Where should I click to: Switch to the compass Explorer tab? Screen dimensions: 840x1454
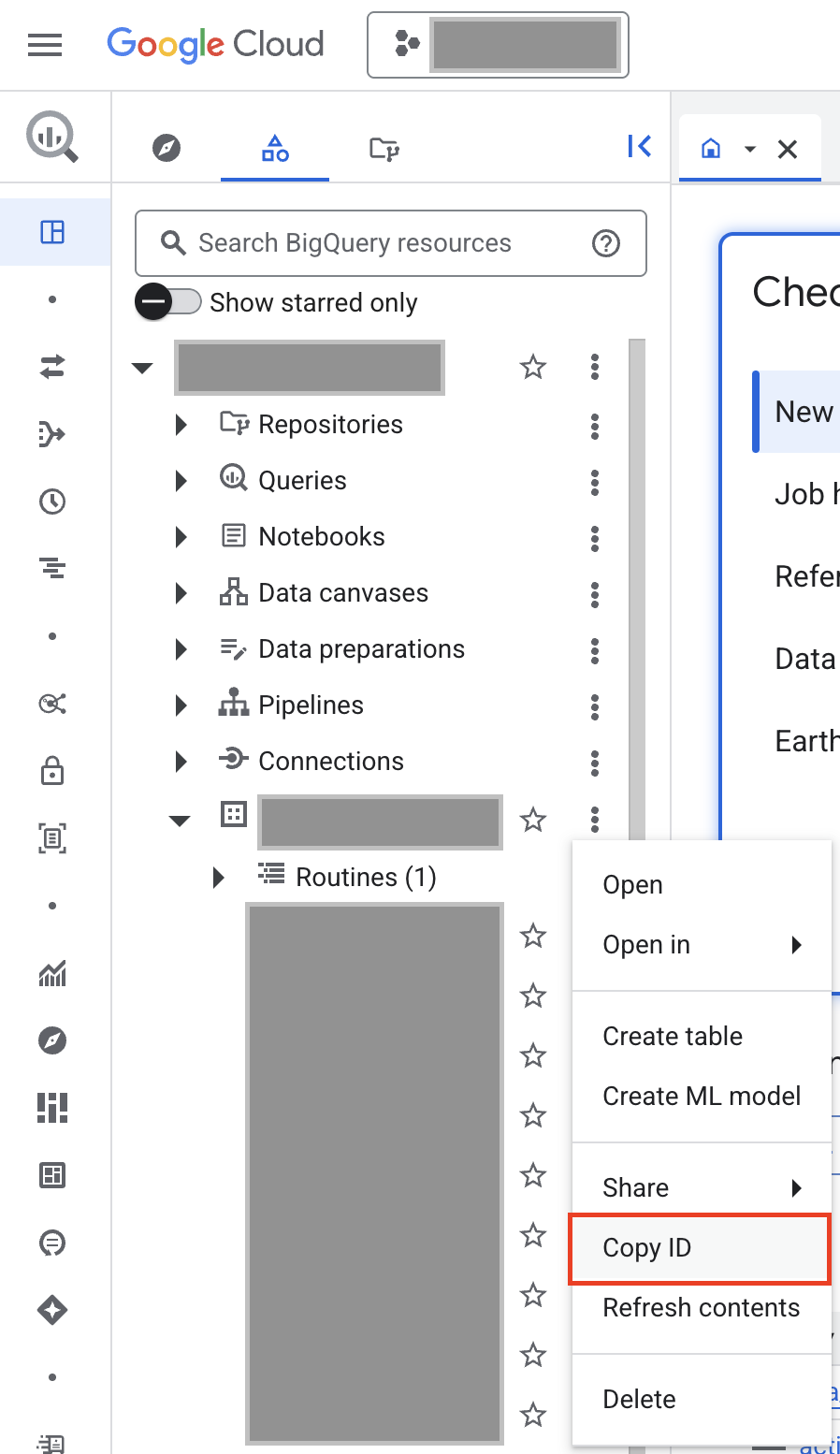(167, 148)
